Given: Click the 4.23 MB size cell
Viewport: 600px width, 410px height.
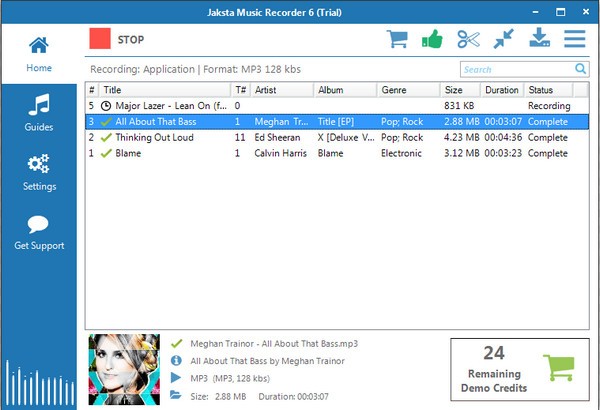Looking at the screenshot, I should pos(461,137).
